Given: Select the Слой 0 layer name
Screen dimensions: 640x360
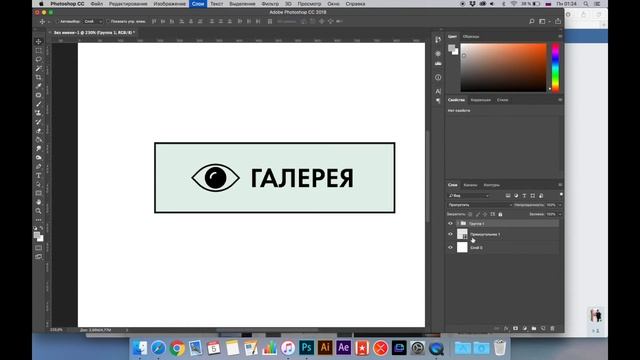Looking at the screenshot, I should click(x=476, y=247).
